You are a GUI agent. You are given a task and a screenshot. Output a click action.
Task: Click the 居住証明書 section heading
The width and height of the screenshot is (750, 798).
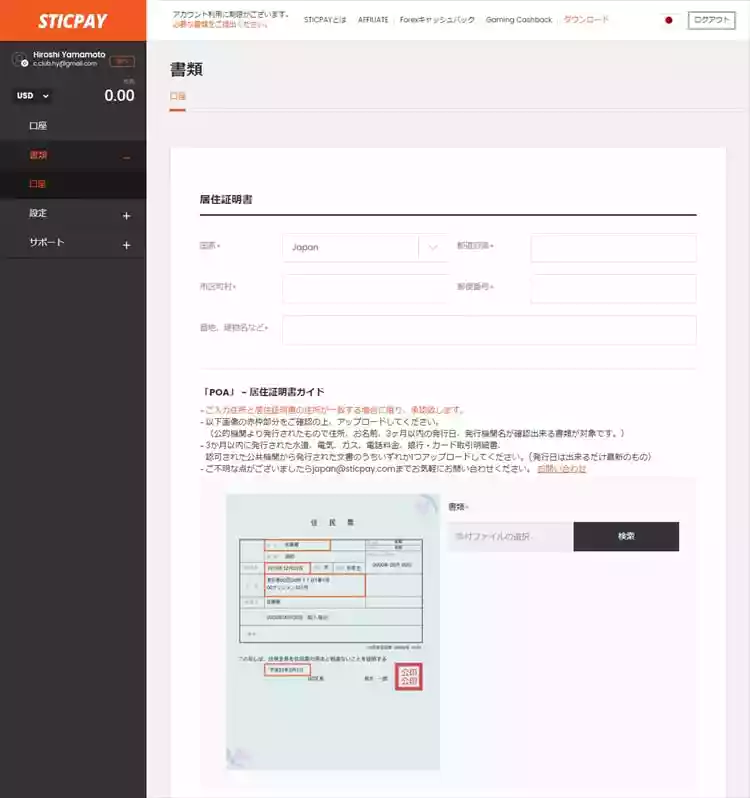pyautogui.click(x=226, y=200)
